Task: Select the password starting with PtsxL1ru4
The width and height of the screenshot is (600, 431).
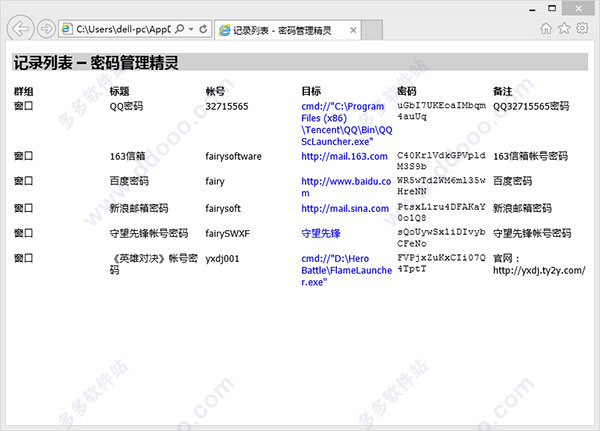Action: pyautogui.click(x=441, y=212)
